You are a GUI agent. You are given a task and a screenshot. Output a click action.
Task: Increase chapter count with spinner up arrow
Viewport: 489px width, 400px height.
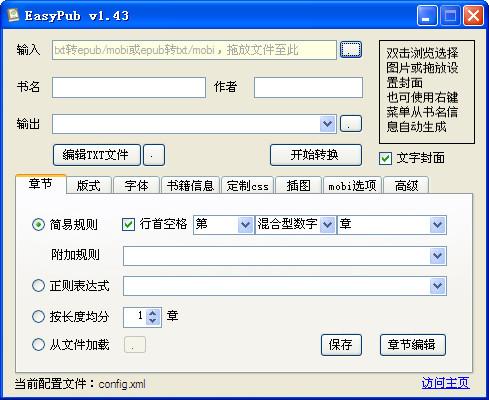coord(153,313)
